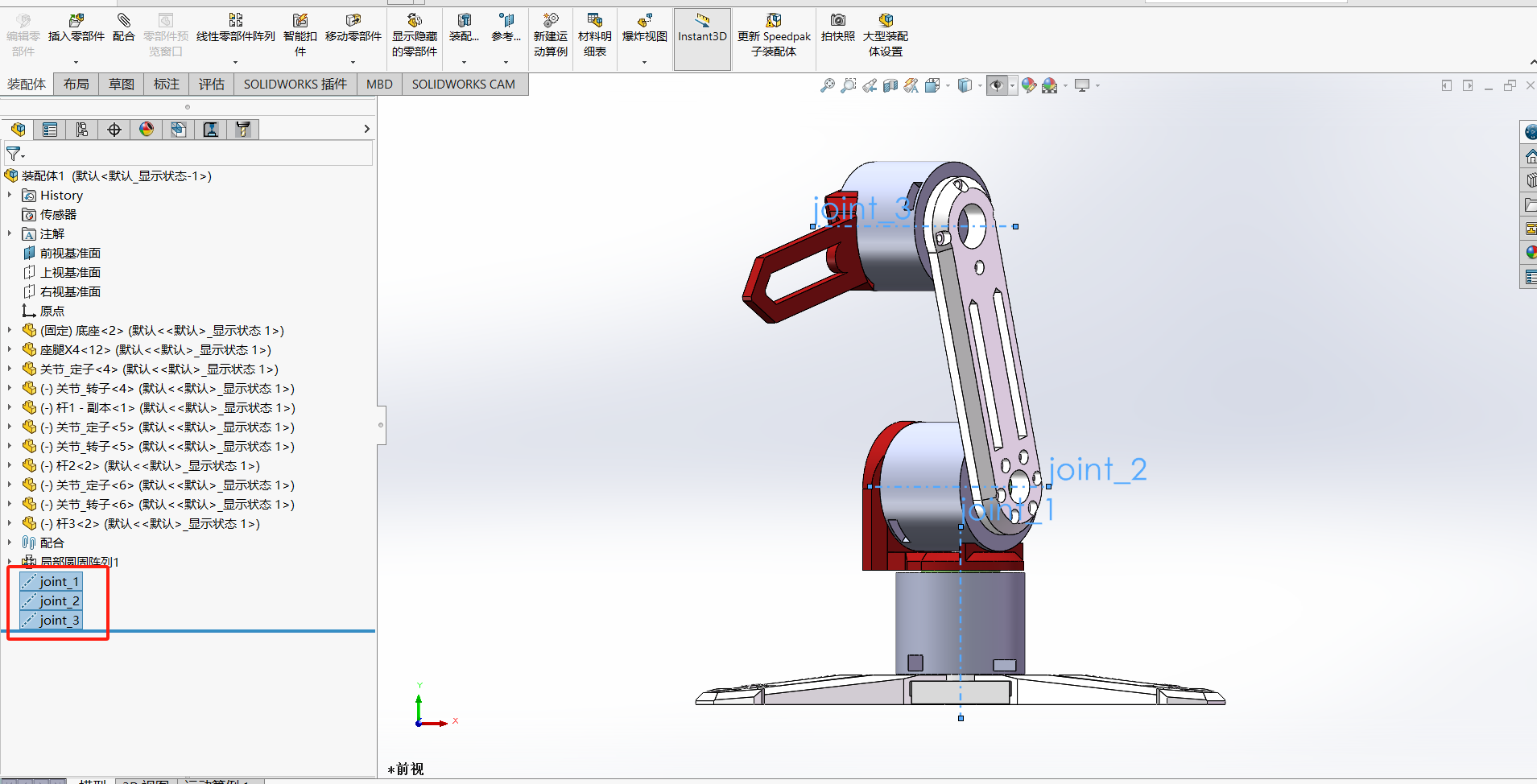Click Show Hidden Components (显示隐藏的零部件)

click(415, 35)
